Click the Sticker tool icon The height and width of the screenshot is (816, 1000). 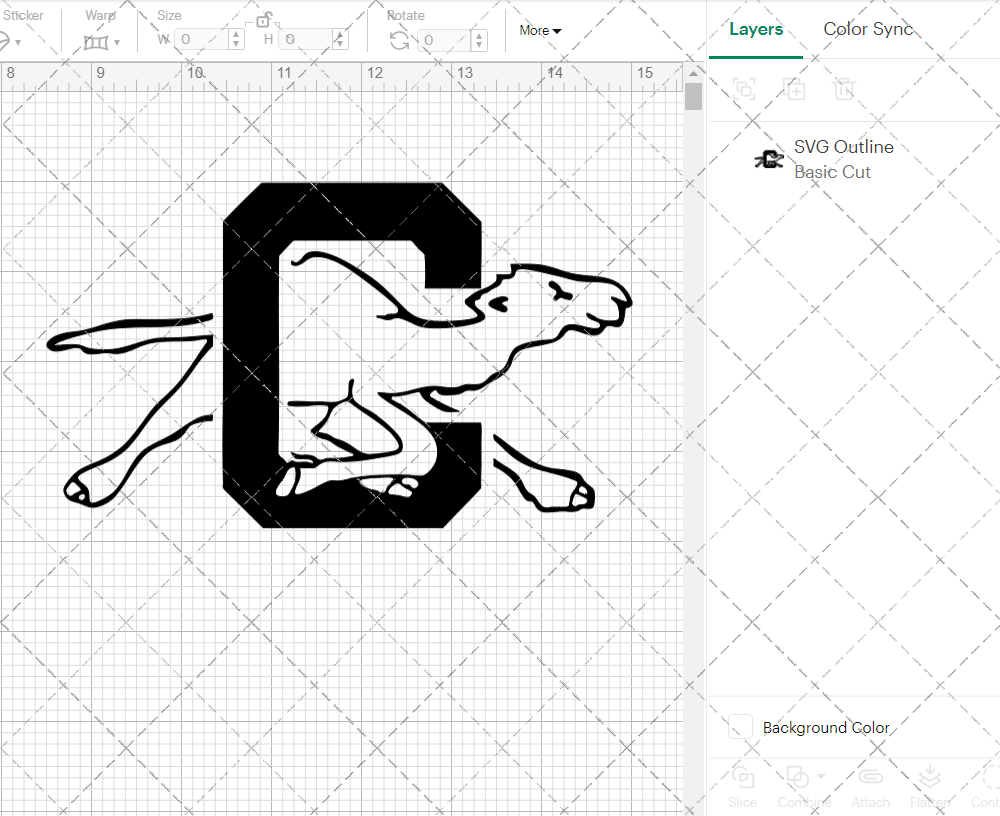[4, 40]
